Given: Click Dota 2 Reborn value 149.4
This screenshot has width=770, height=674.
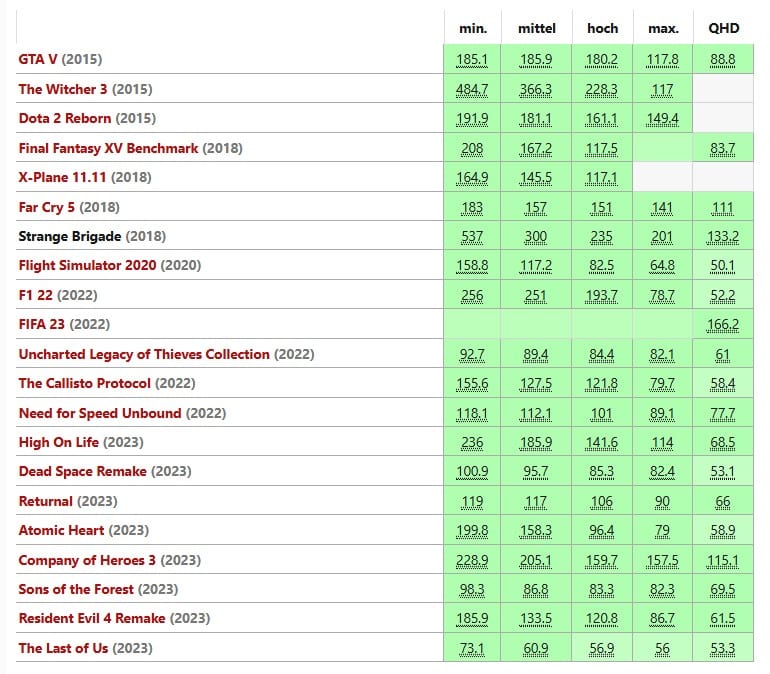Looking at the screenshot, I should [662, 119].
